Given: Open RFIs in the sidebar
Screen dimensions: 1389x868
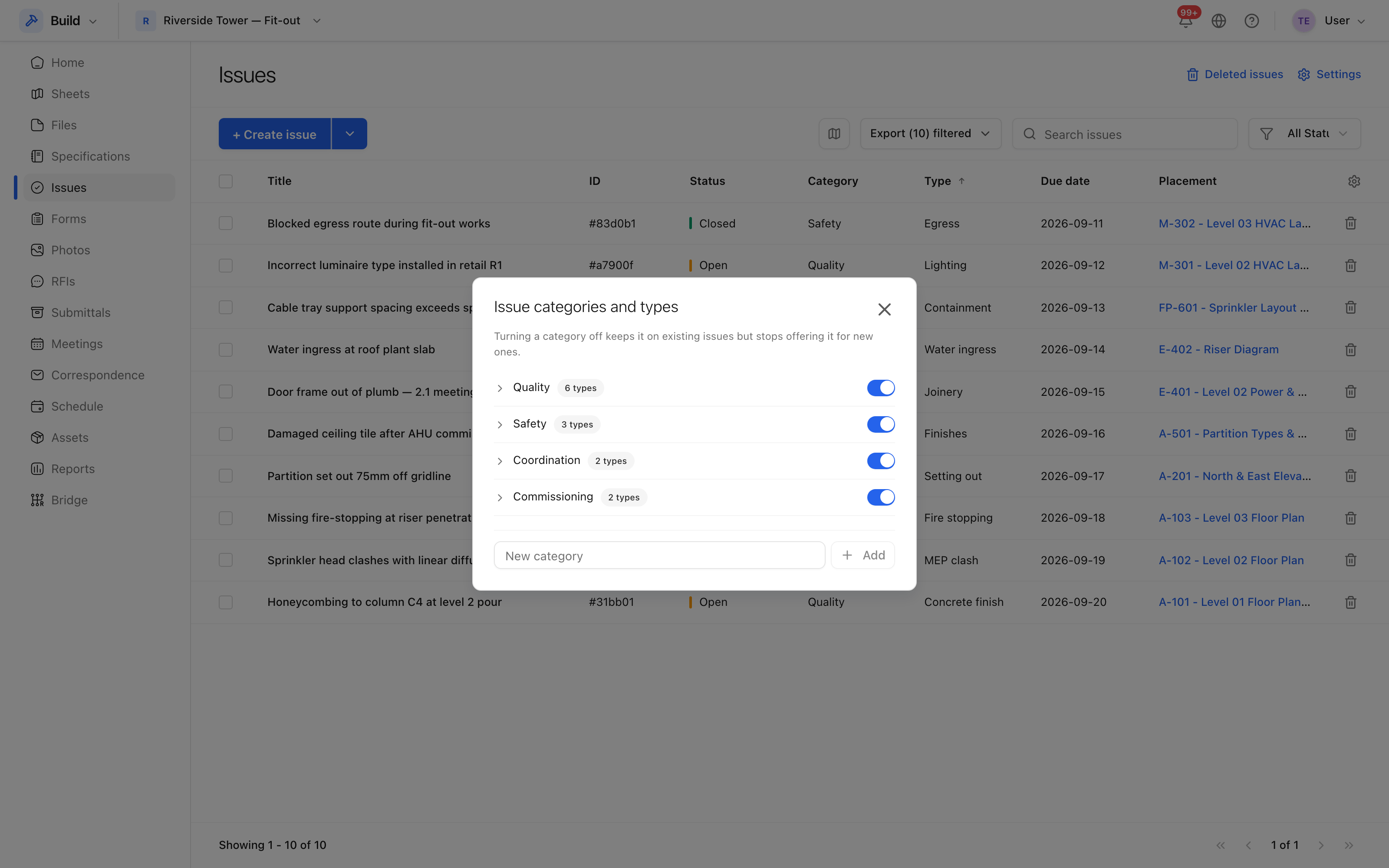Looking at the screenshot, I should (99, 281).
